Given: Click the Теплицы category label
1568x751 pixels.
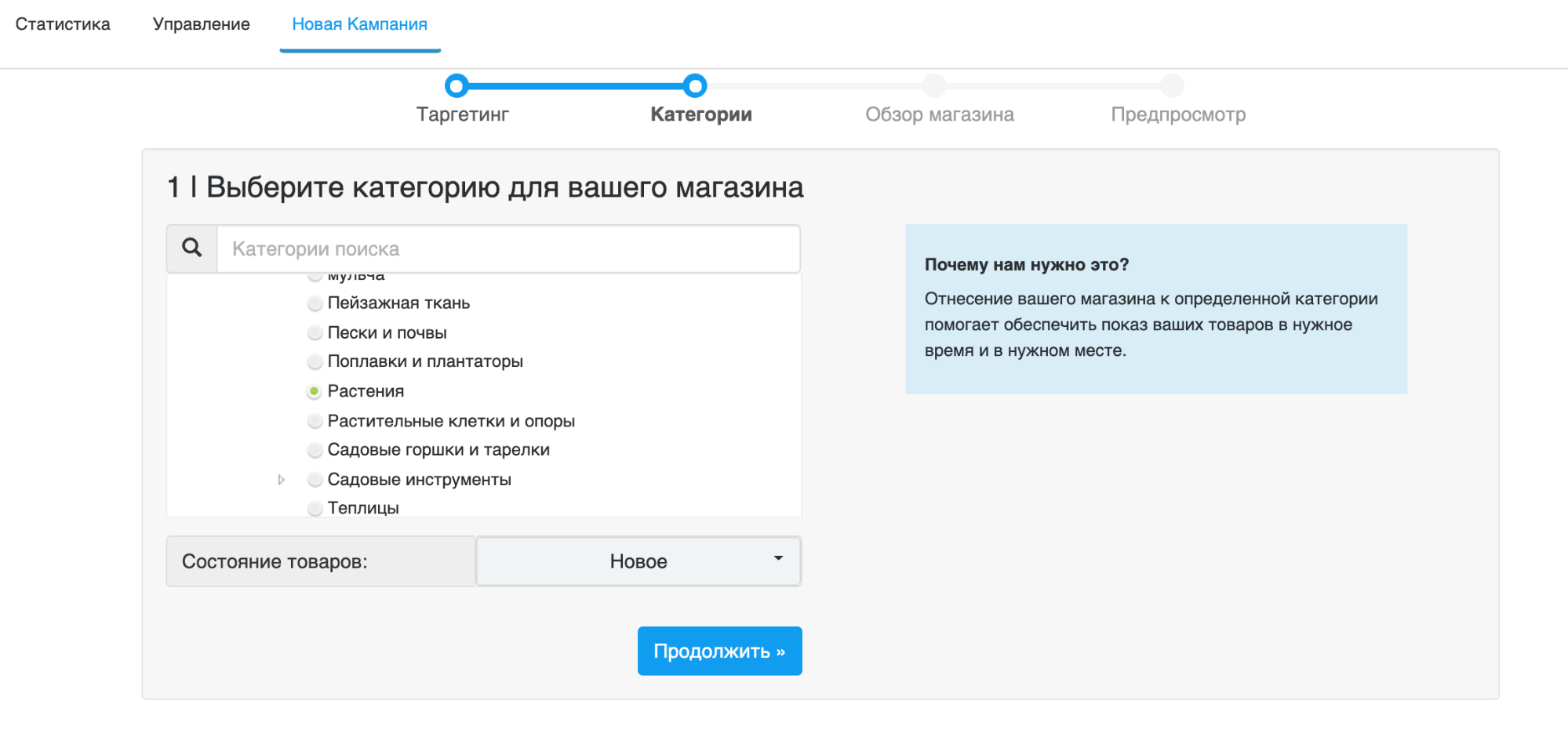Looking at the screenshot, I should pos(363,509).
